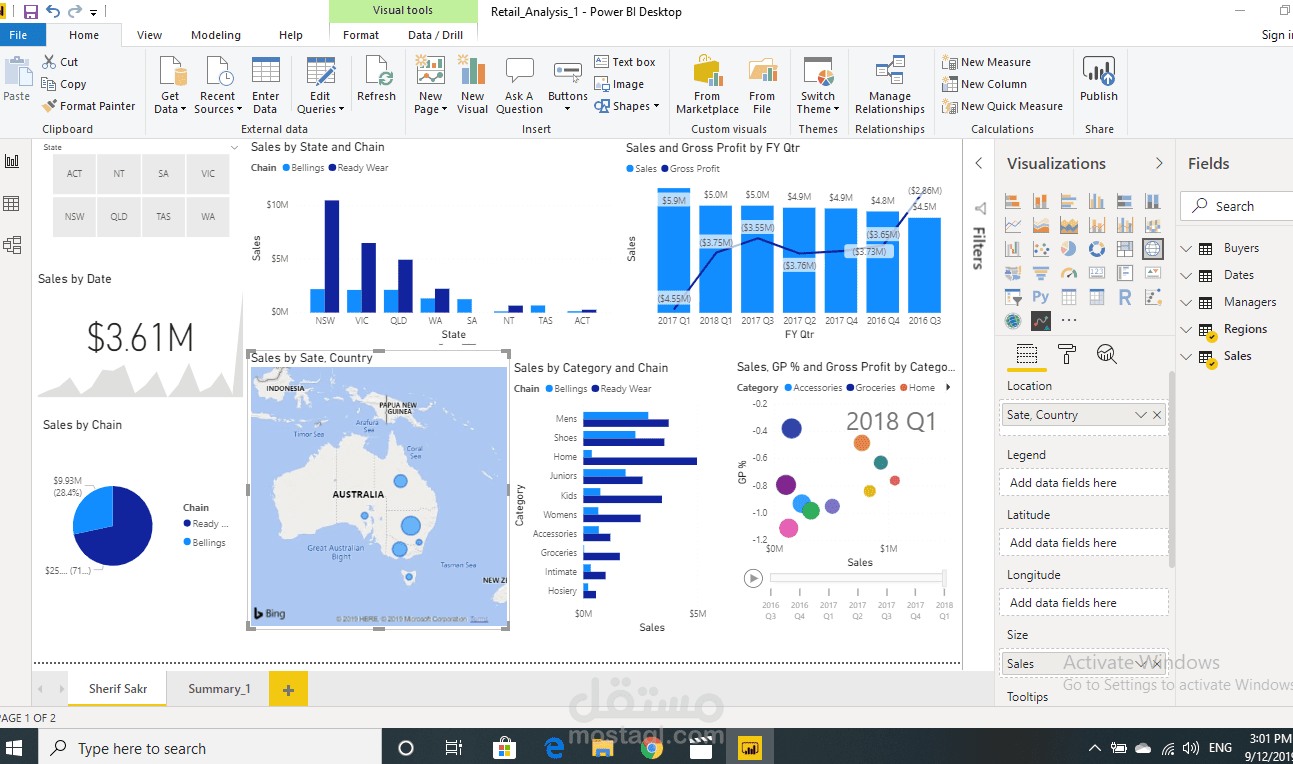Undo the last action in the title bar
Screen dimensions: 1293x764
tap(53, 12)
